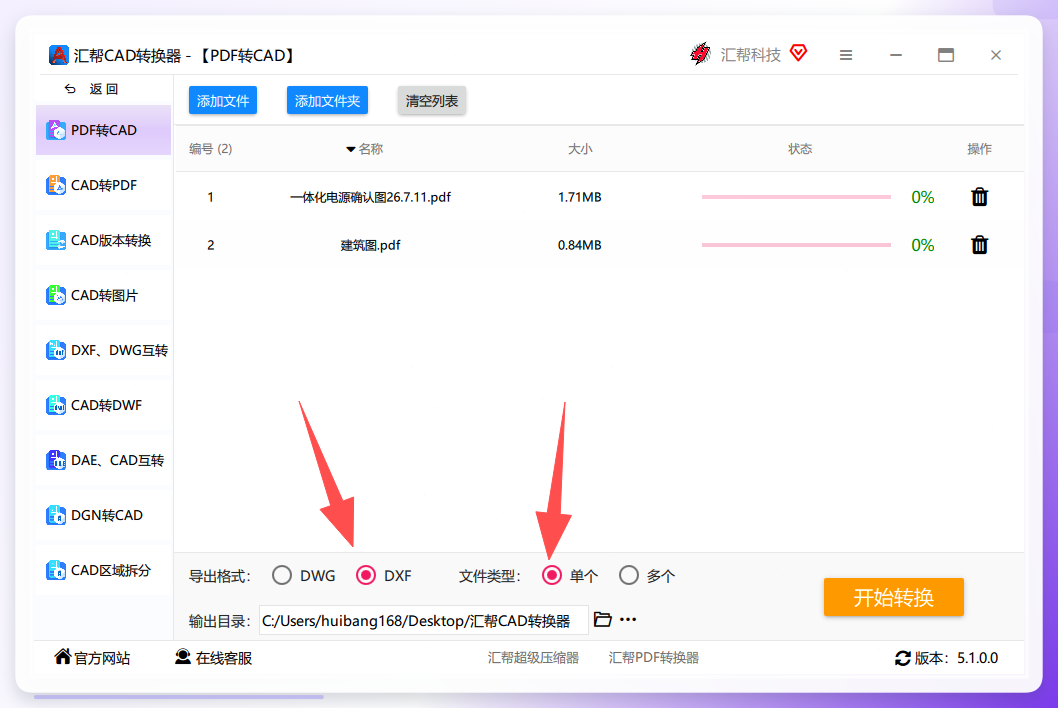Open DAE、CAD互转 in sidebar
Screen dimensions: 1058x708
pos(104,460)
